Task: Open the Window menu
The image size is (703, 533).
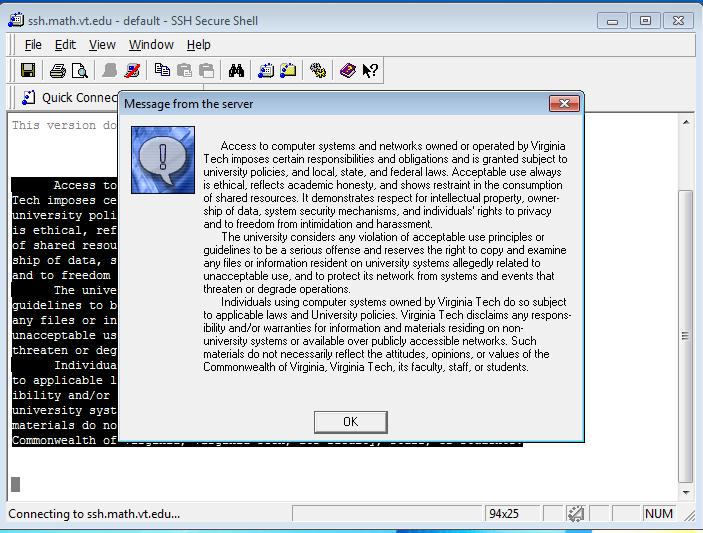Action: (151, 45)
